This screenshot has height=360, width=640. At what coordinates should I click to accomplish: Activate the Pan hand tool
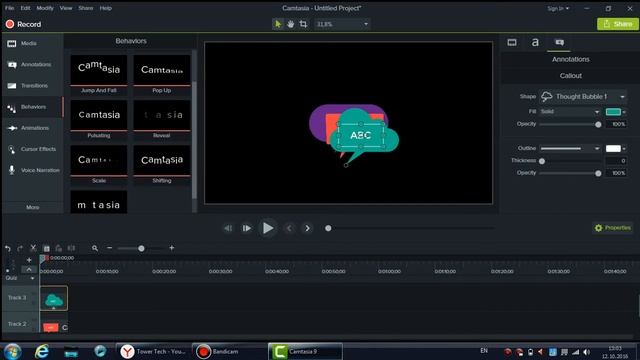[291, 24]
